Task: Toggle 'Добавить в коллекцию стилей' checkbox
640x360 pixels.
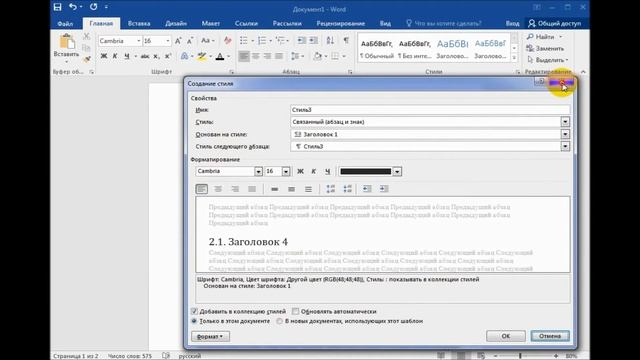Action: coord(194,311)
